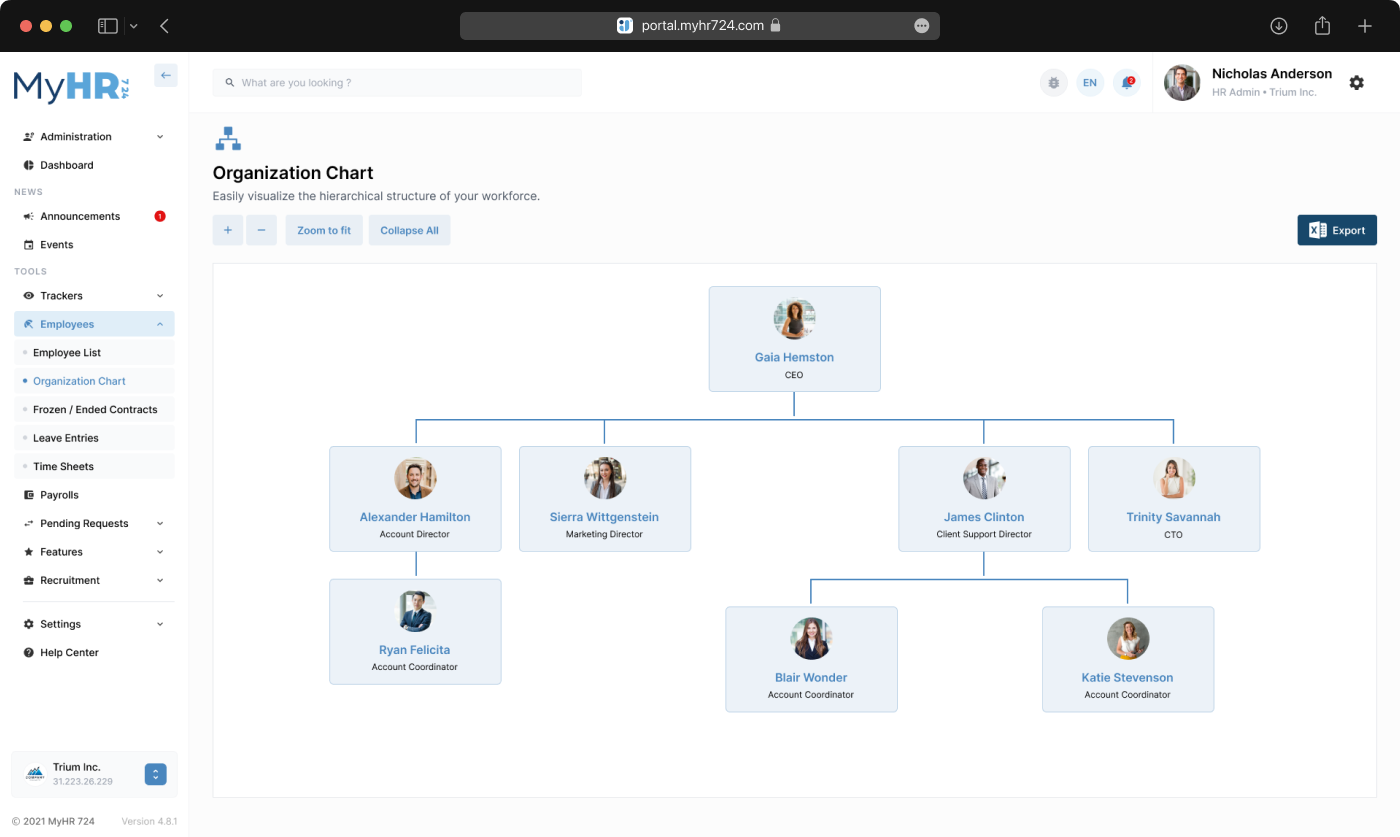Expand the sidebar Settings chevron
The image size is (1400, 837).
160,624
